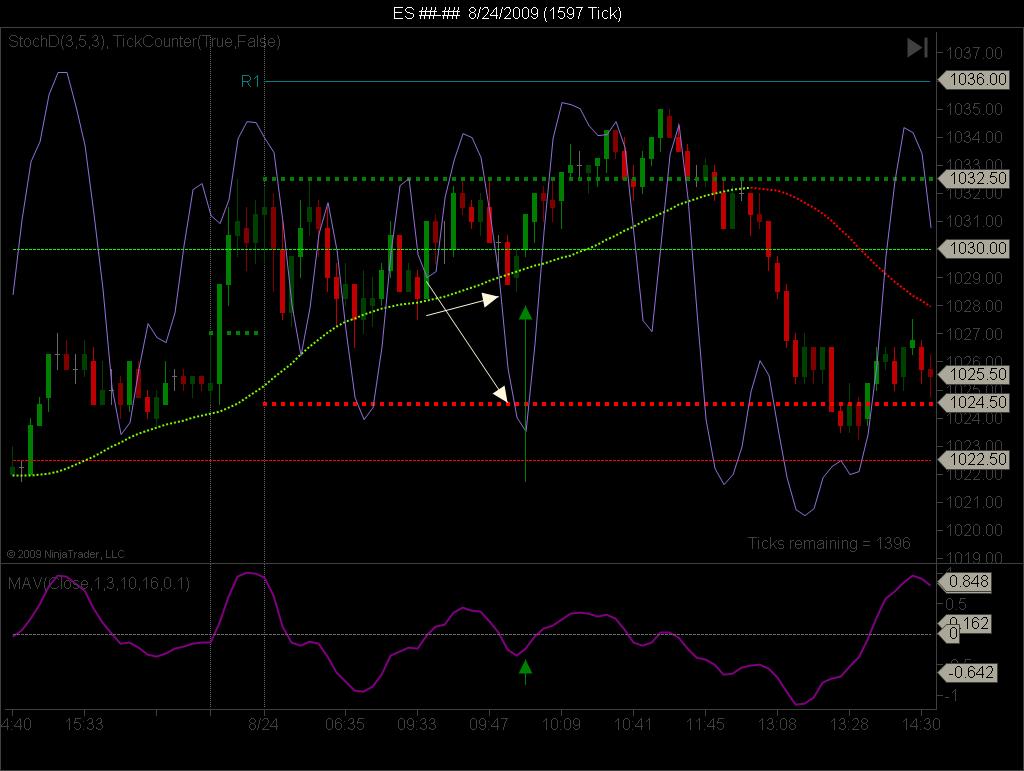Screen dimensions: 1024x771
Task: Click the 13:28 time axis label
Action: (849, 724)
